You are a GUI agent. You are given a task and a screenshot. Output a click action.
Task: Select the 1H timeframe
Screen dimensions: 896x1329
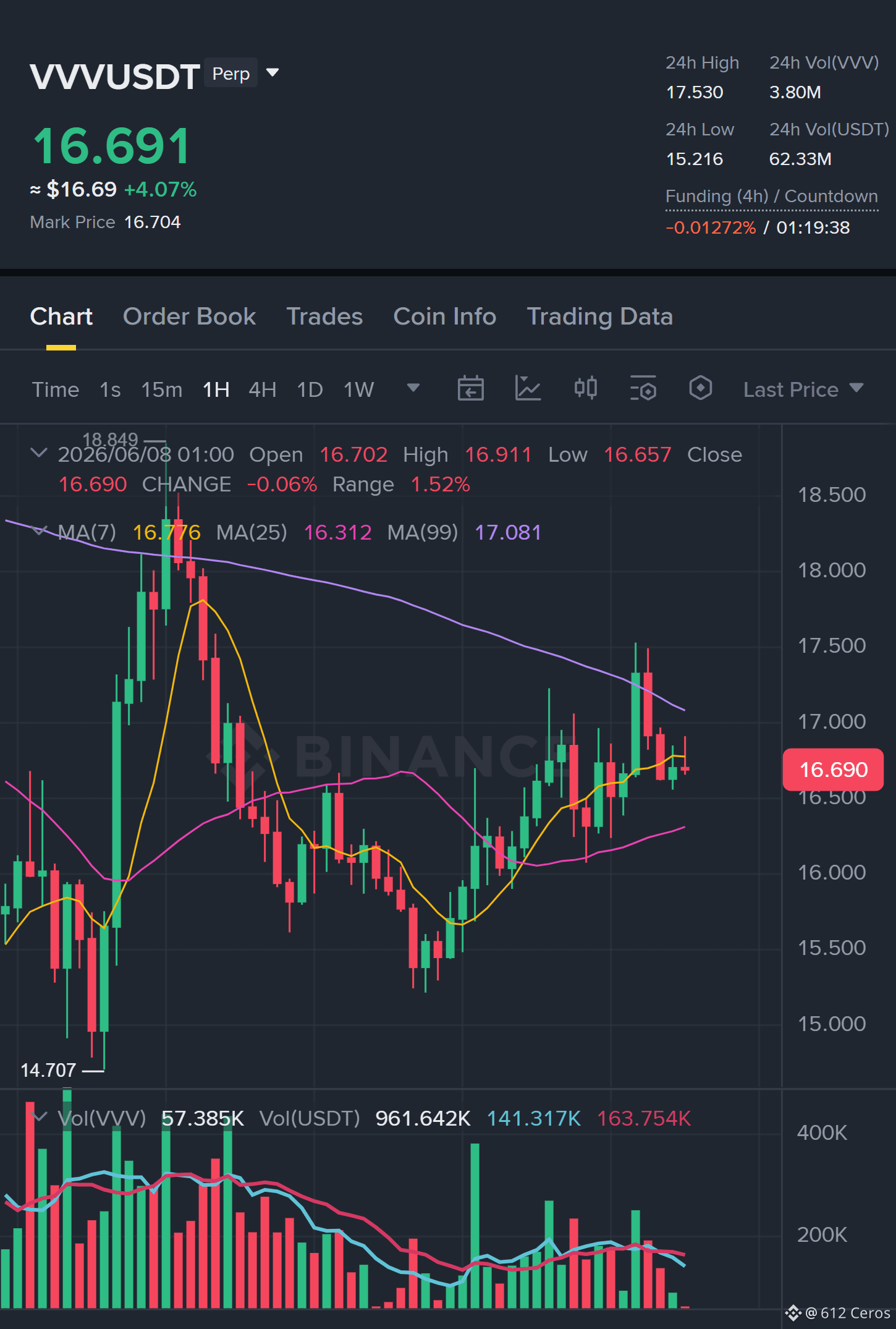(216, 389)
